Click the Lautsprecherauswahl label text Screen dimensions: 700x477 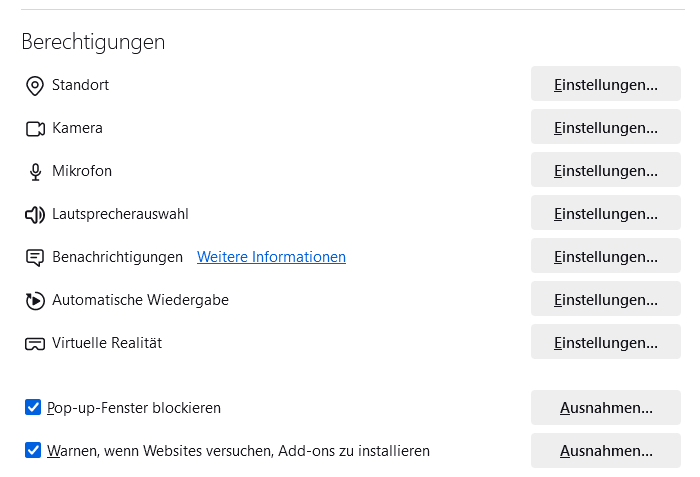120,214
